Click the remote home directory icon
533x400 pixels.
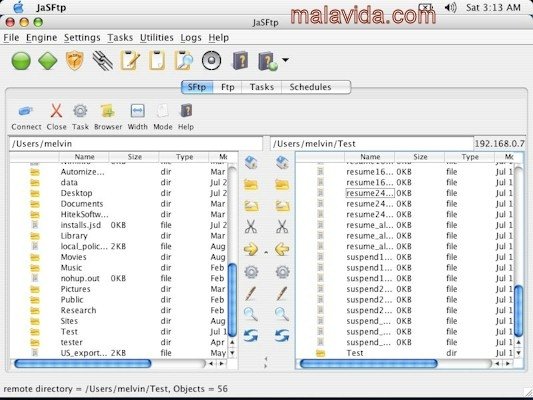click(282, 162)
